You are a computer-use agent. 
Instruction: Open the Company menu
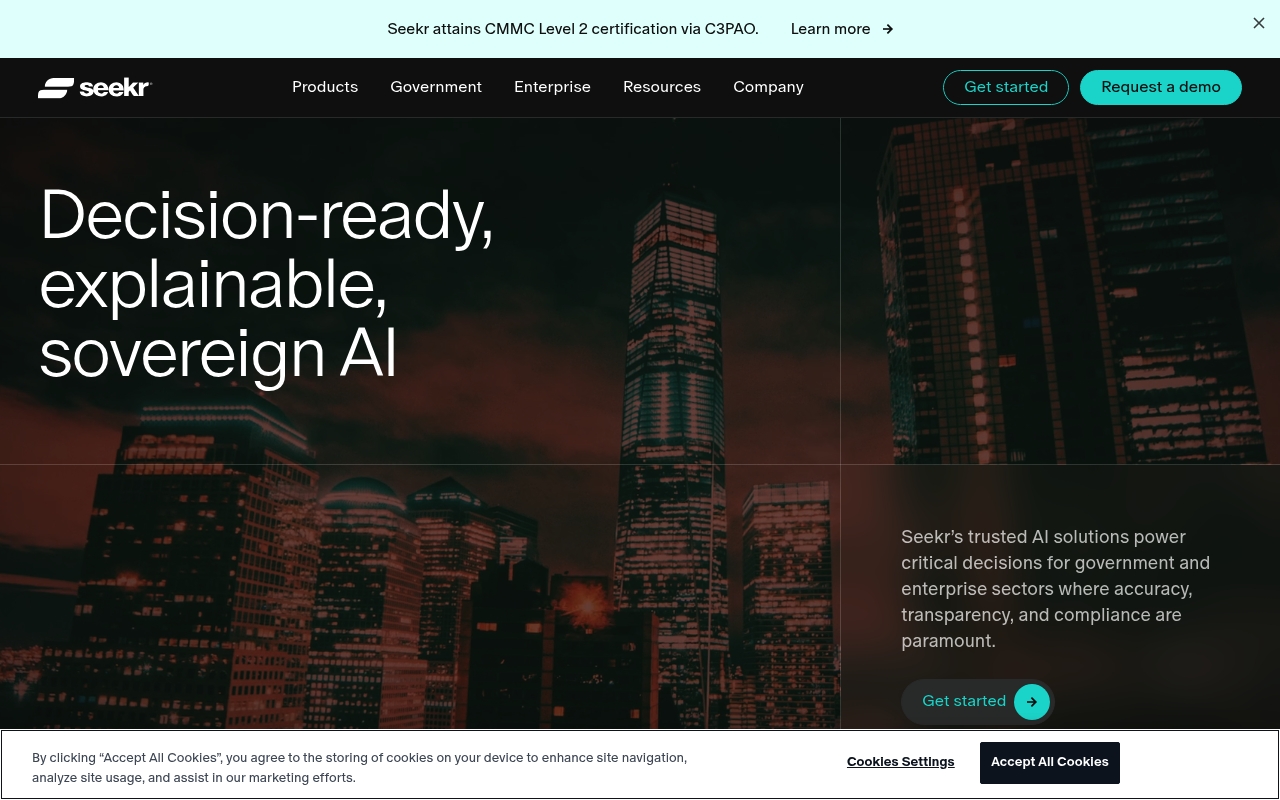(x=768, y=87)
